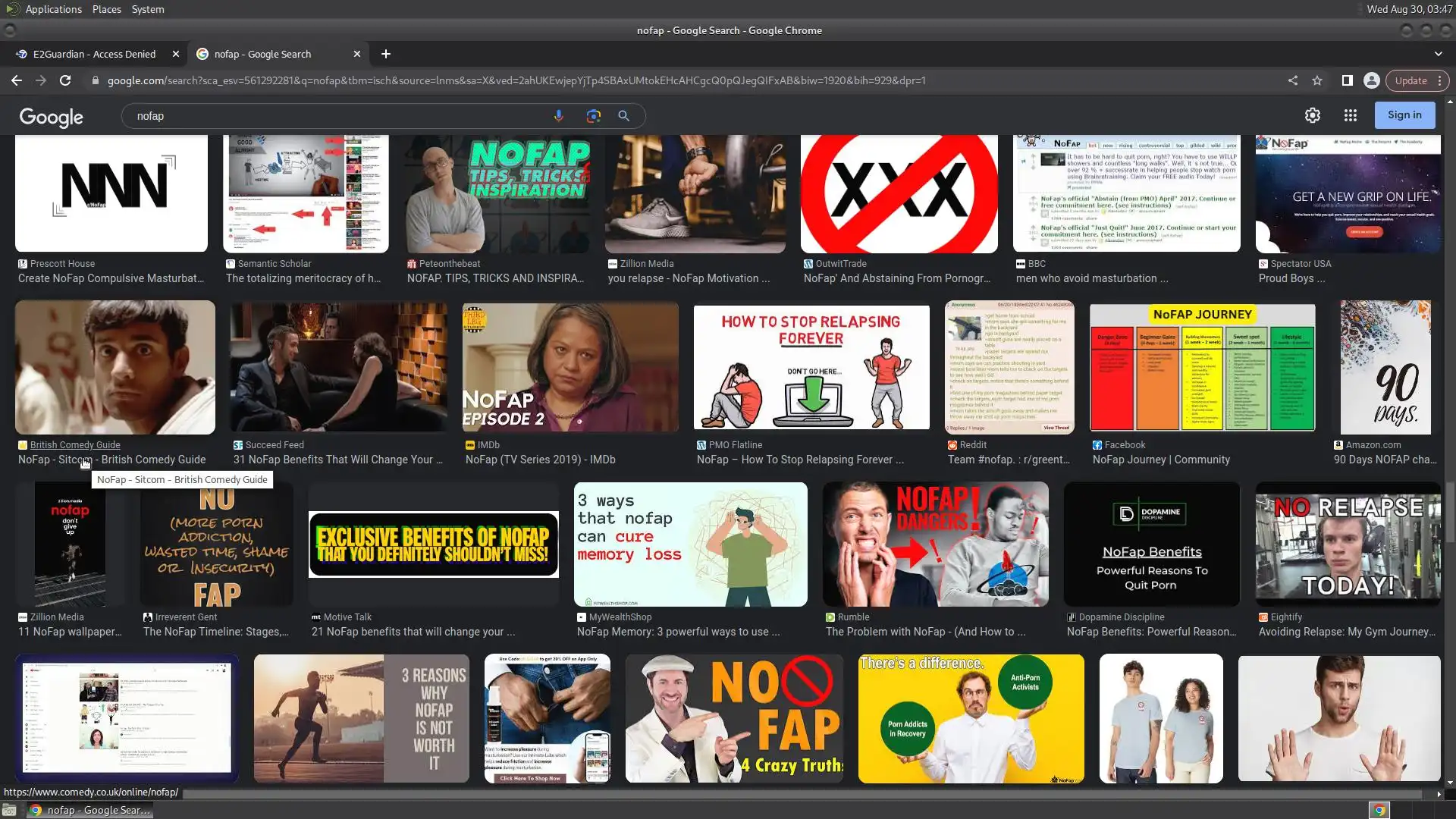Click the voice search microphone icon
This screenshot has width=1456, height=819.
[558, 116]
